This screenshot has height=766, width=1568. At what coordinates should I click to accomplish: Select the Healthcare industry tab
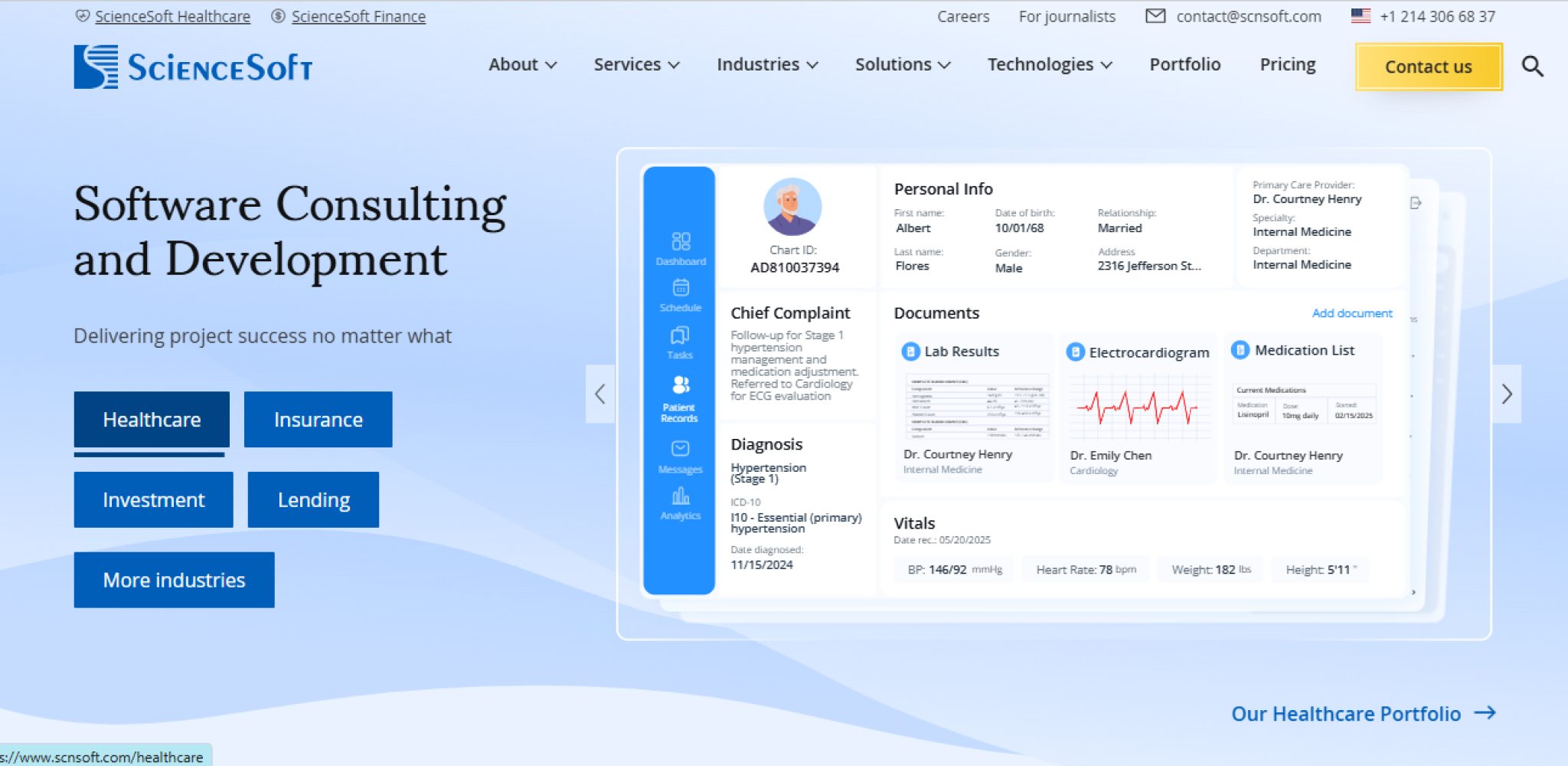152,419
